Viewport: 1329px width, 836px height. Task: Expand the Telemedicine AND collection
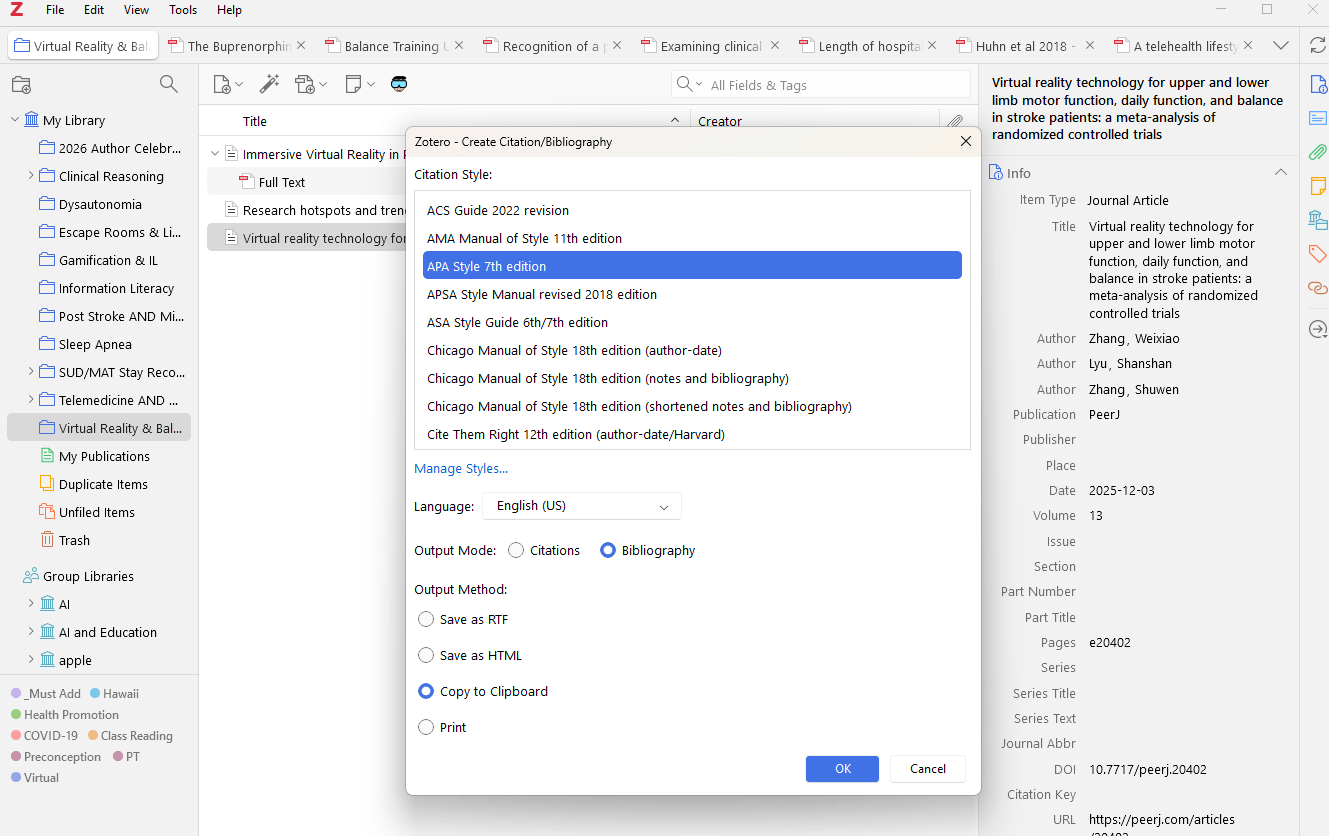point(31,400)
